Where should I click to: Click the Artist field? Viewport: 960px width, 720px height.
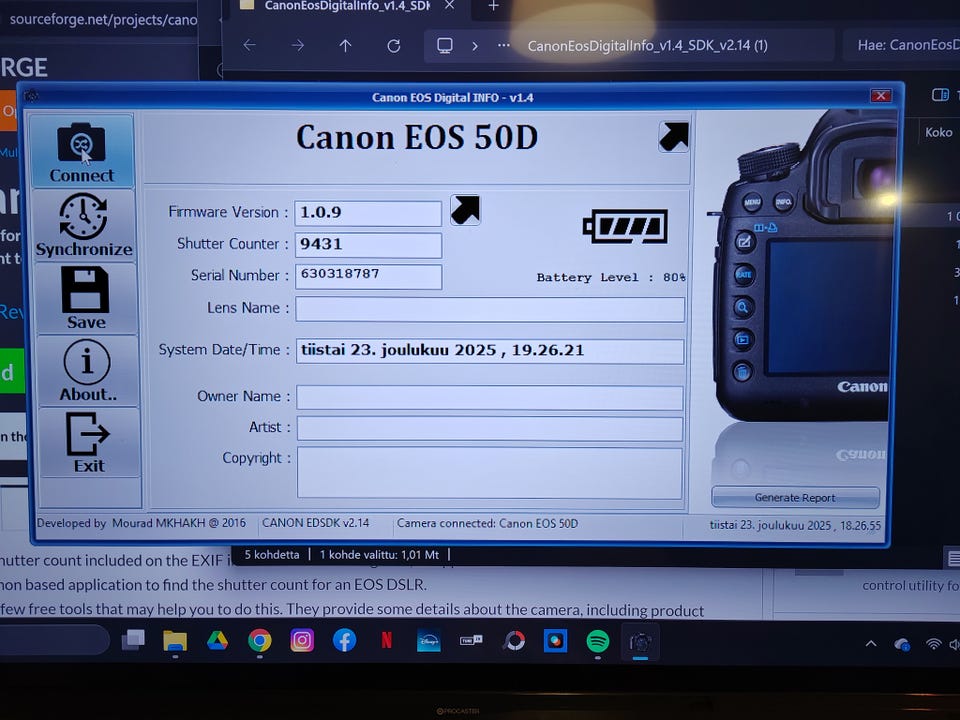[x=490, y=429]
